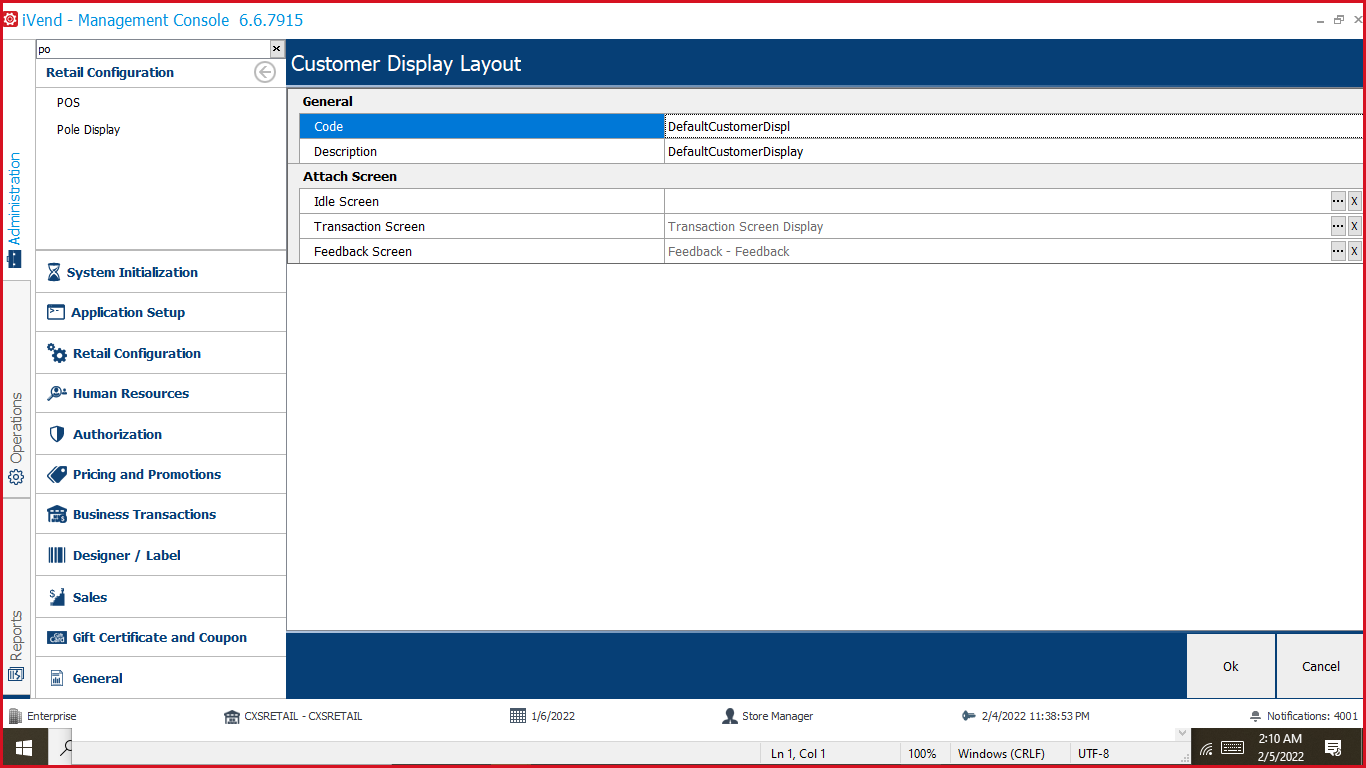The image size is (1366, 768).
Task: Click the search field containing 'po'
Action: [152, 49]
